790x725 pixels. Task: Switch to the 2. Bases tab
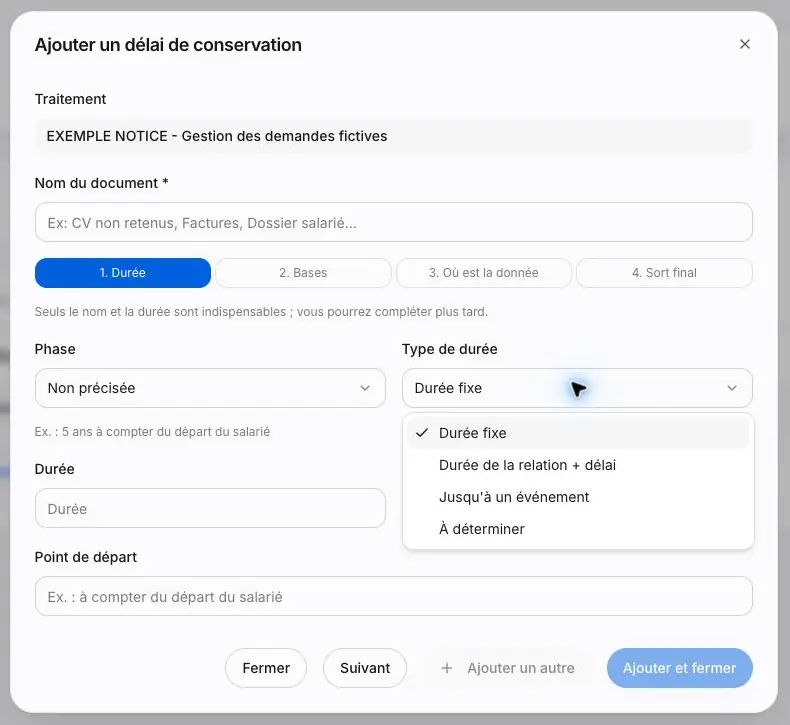pos(303,273)
